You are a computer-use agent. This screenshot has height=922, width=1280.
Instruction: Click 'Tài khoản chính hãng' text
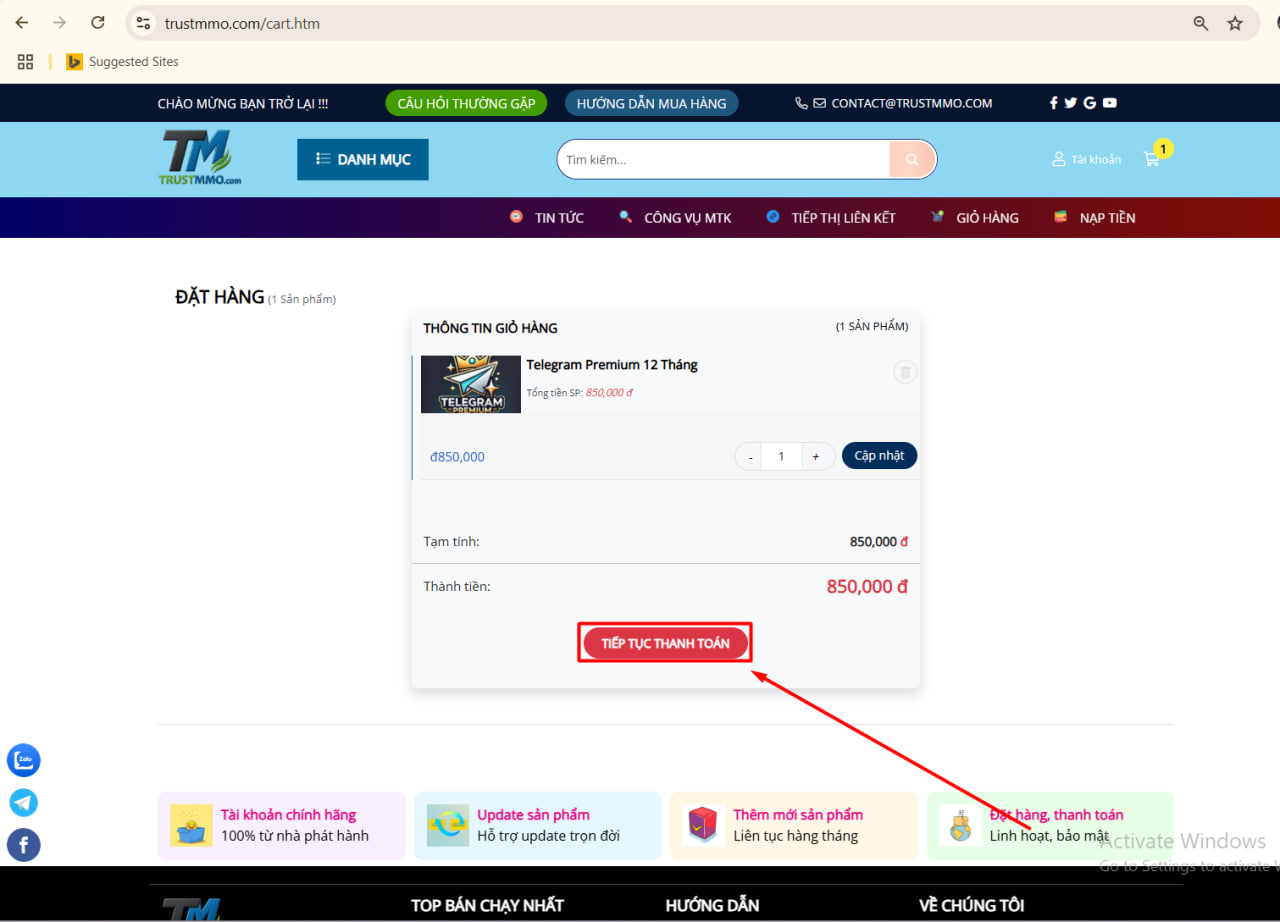pyautogui.click(x=288, y=815)
